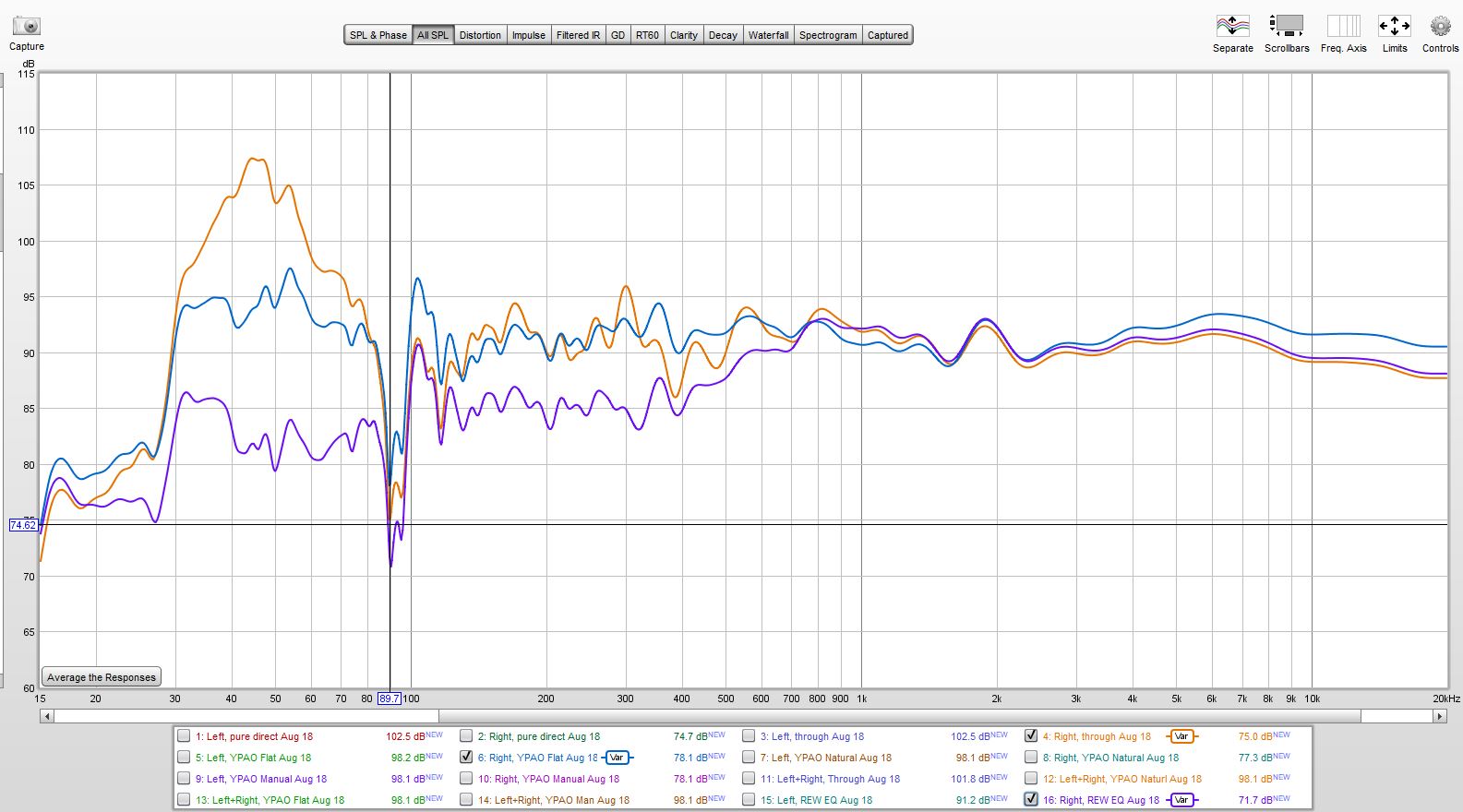Click the horizontal scrollbar right arrow

tap(1439, 716)
